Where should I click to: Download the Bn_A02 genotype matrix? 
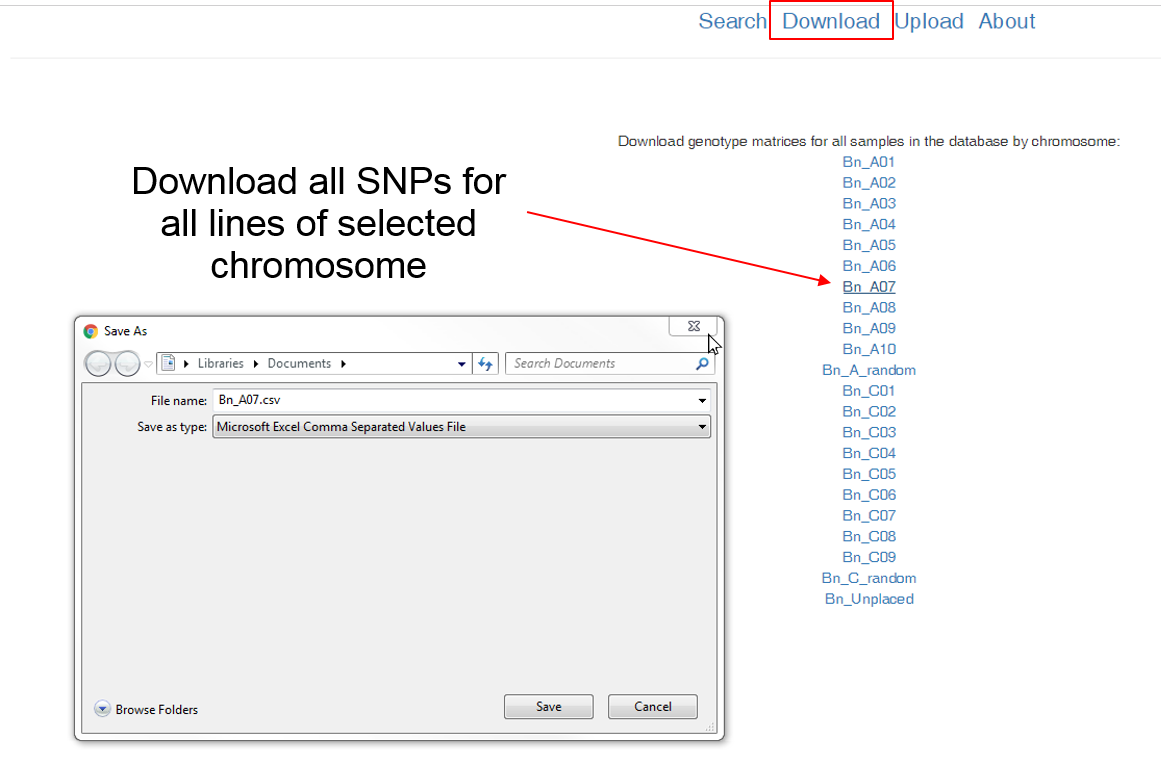coord(869,182)
